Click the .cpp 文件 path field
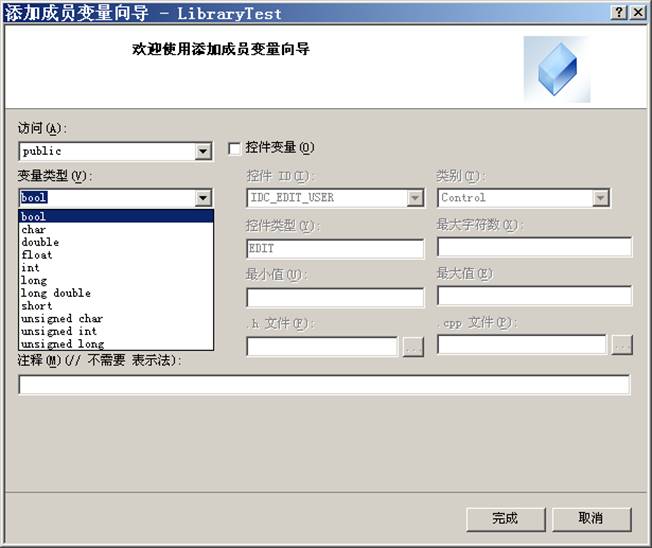Image resolution: width=652 pixels, height=548 pixels. [522, 345]
